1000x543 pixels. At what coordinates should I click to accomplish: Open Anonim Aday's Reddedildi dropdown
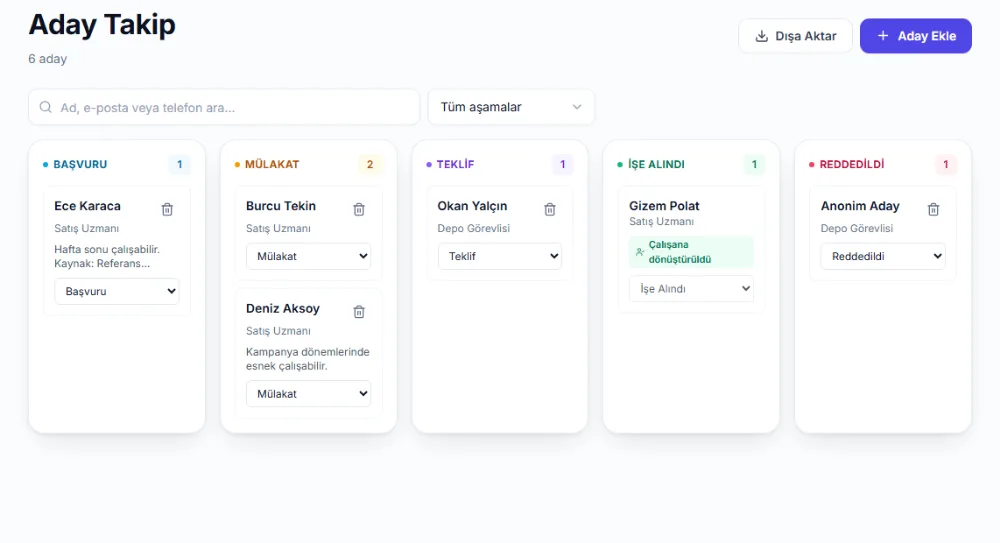coord(883,256)
